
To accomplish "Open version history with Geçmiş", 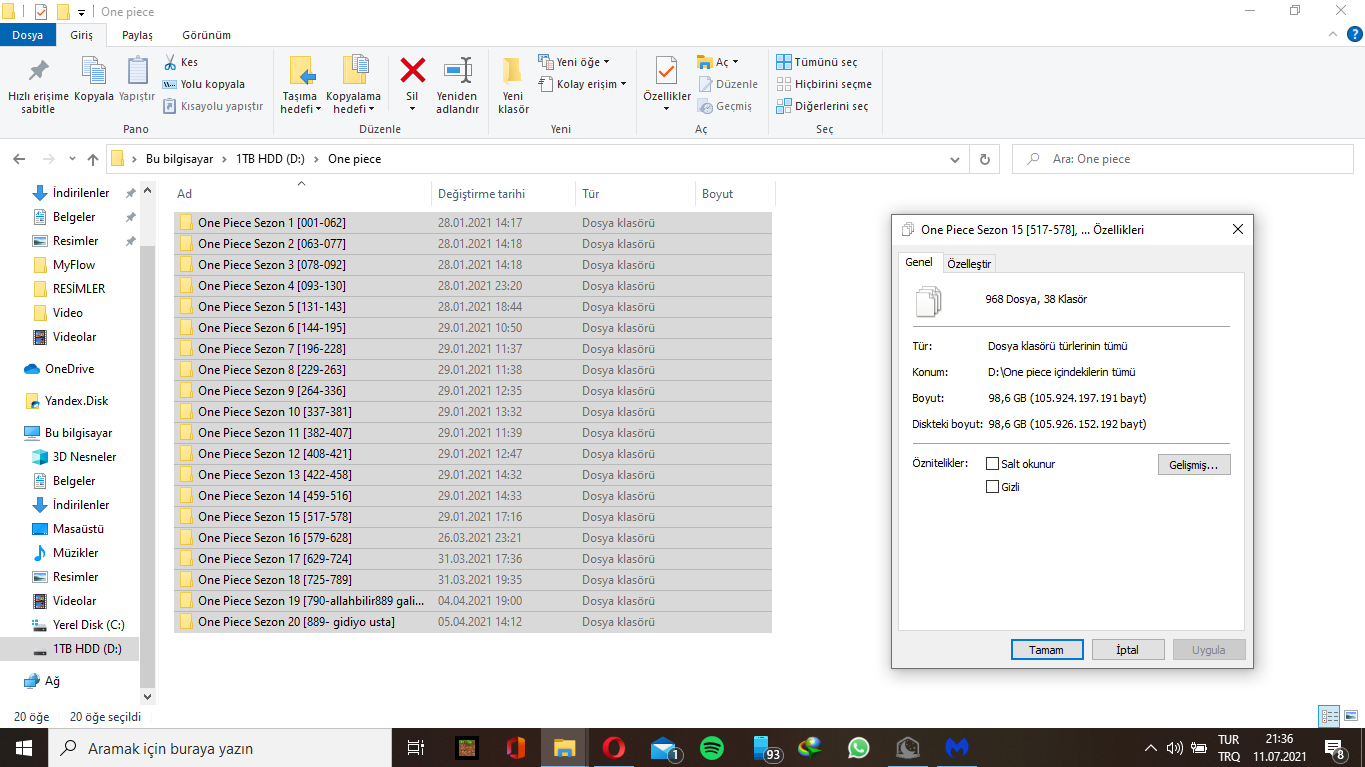I will coord(725,106).
